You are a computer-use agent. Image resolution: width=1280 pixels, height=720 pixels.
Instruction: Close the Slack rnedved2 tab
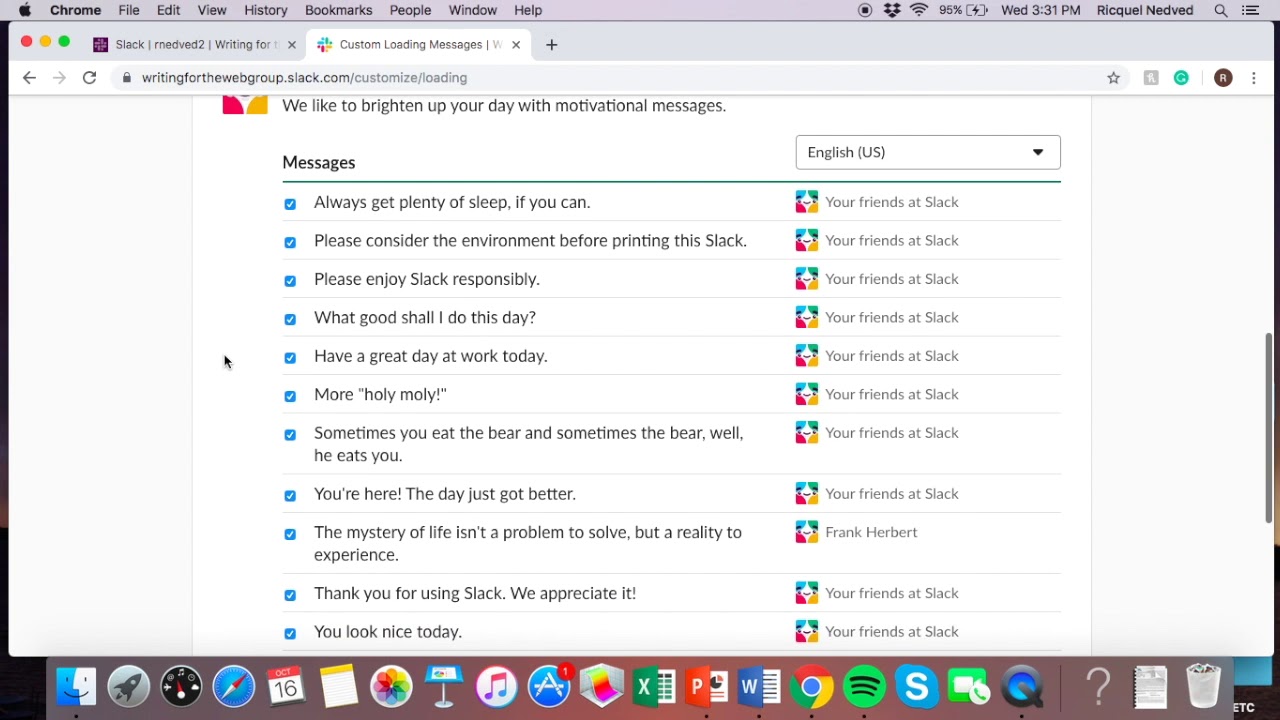click(x=292, y=45)
